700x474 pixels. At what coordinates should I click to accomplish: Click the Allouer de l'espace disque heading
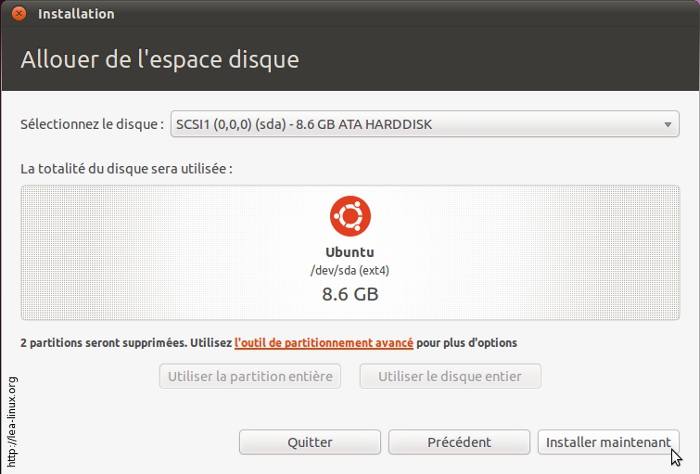[x=160, y=59]
